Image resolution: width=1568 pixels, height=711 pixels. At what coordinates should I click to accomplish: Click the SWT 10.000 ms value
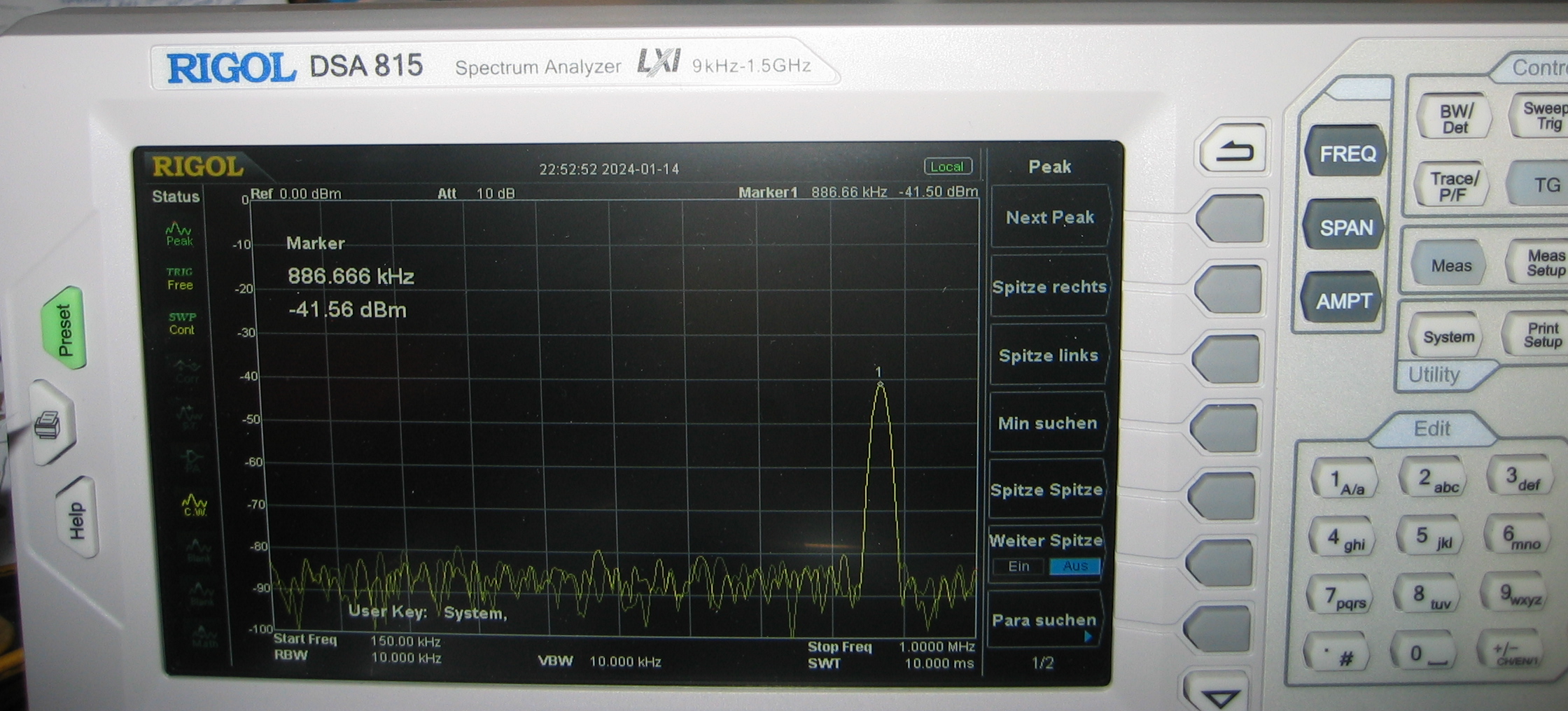pos(939,663)
